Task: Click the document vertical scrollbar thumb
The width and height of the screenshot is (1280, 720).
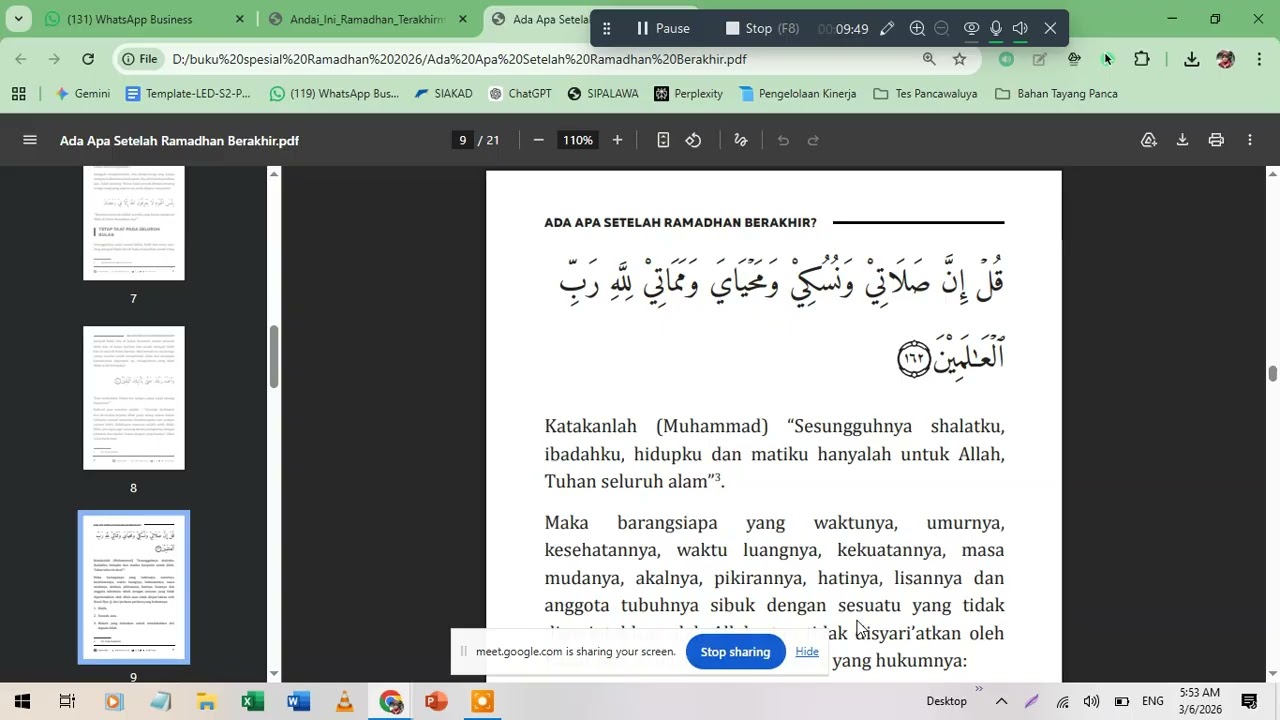Action: click(1273, 374)
